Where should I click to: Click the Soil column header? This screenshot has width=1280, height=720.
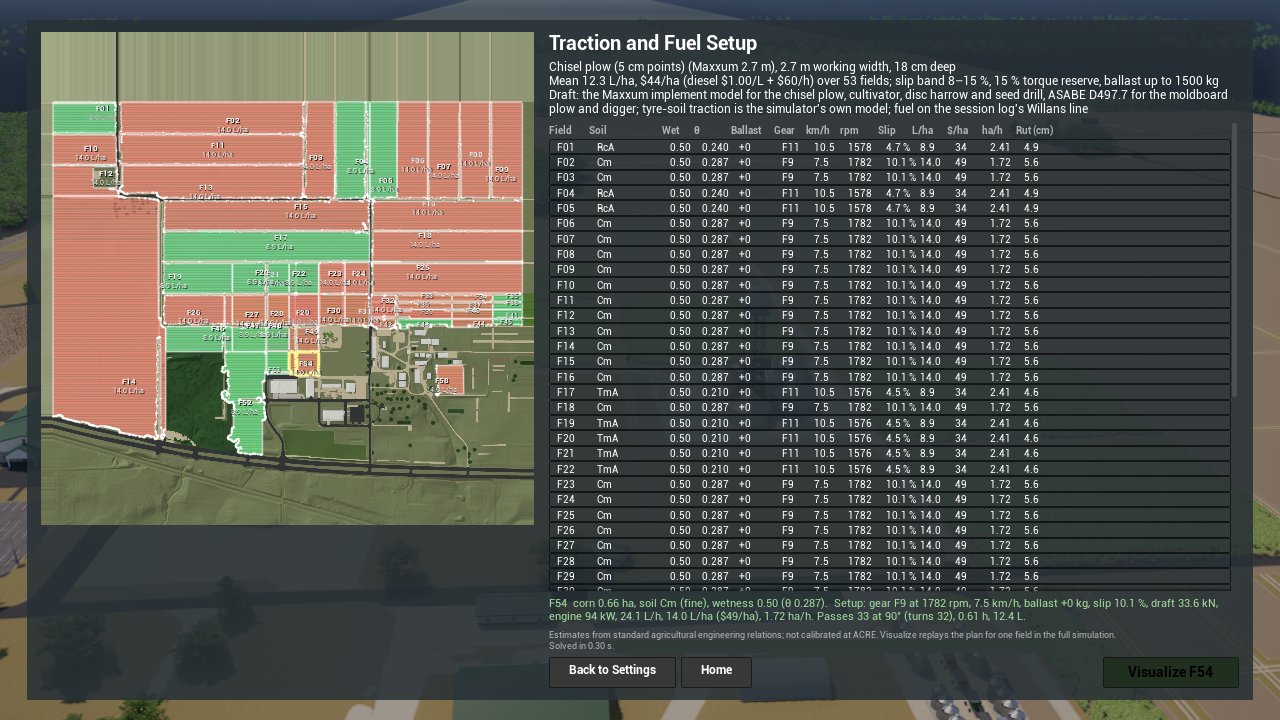click(x=598, y=130)
